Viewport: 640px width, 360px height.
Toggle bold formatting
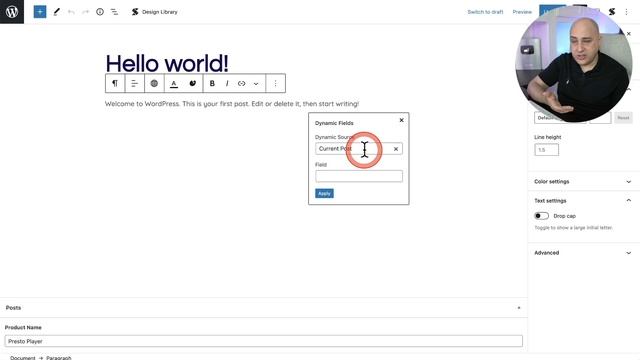click(x=212, y=83)
